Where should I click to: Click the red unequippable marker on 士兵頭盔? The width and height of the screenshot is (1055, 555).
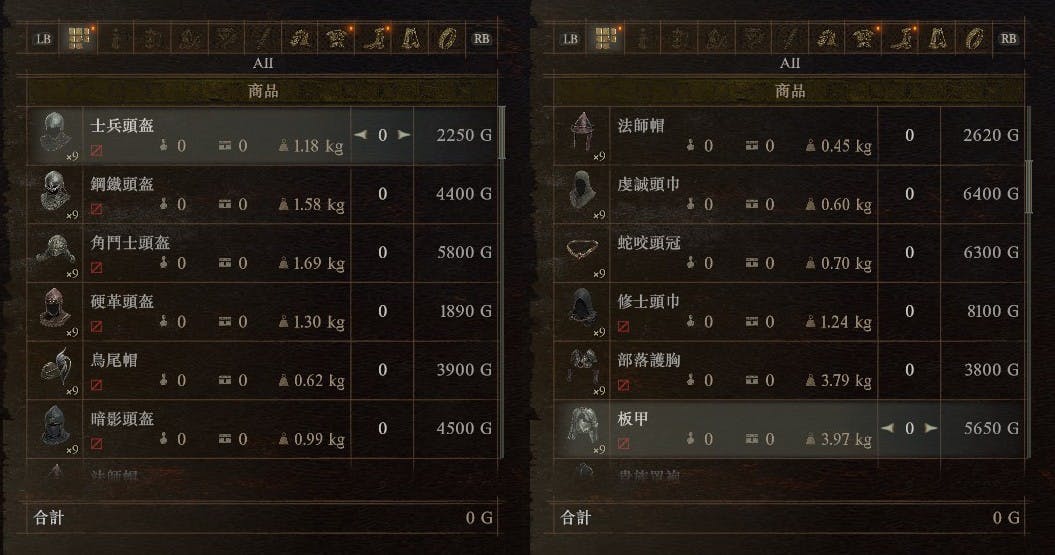click(x=97, y=150)
